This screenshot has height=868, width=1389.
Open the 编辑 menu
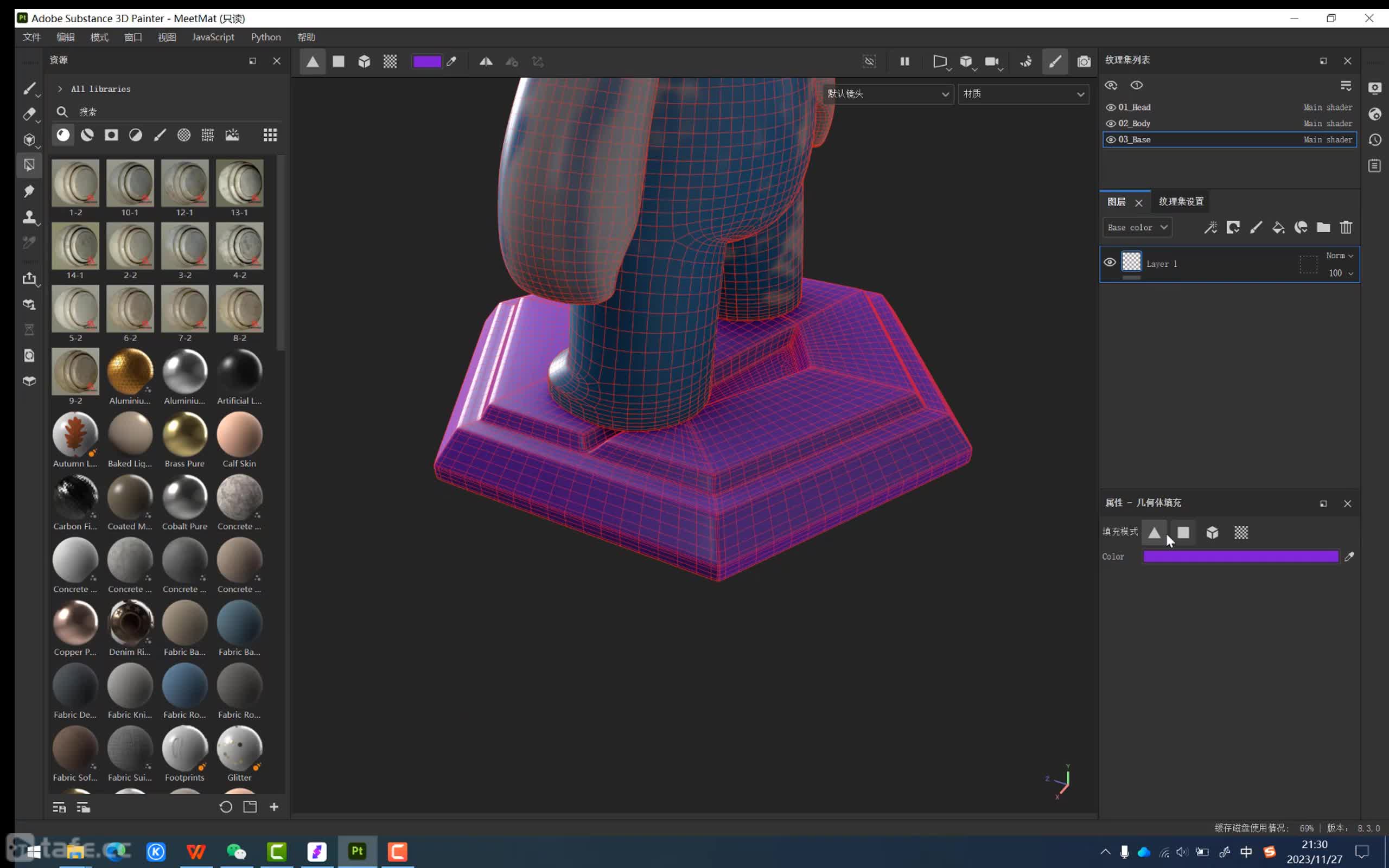(x=66, y=37)
